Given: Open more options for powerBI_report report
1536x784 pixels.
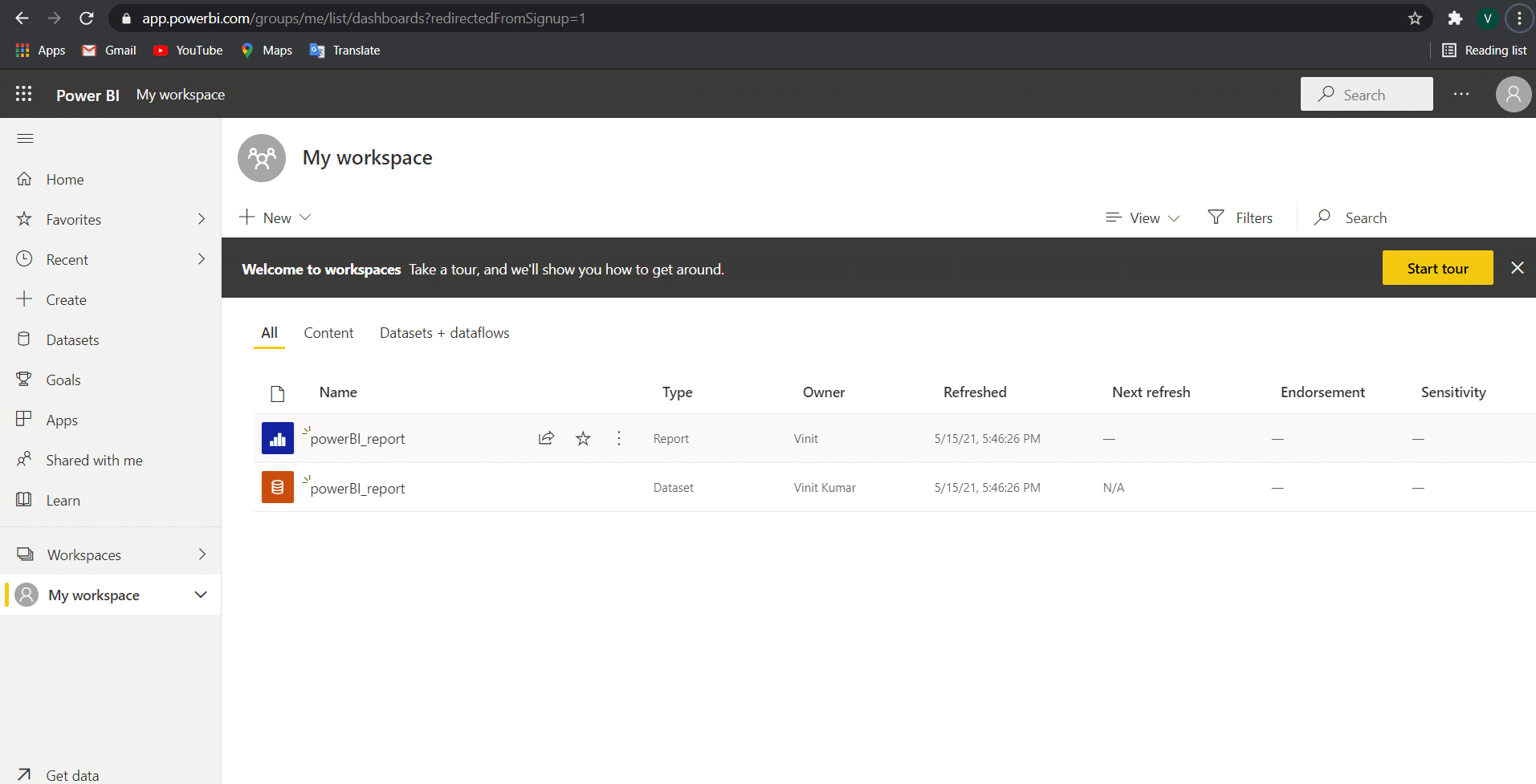Looking at the screenshot, I should [x=618, y=438].
